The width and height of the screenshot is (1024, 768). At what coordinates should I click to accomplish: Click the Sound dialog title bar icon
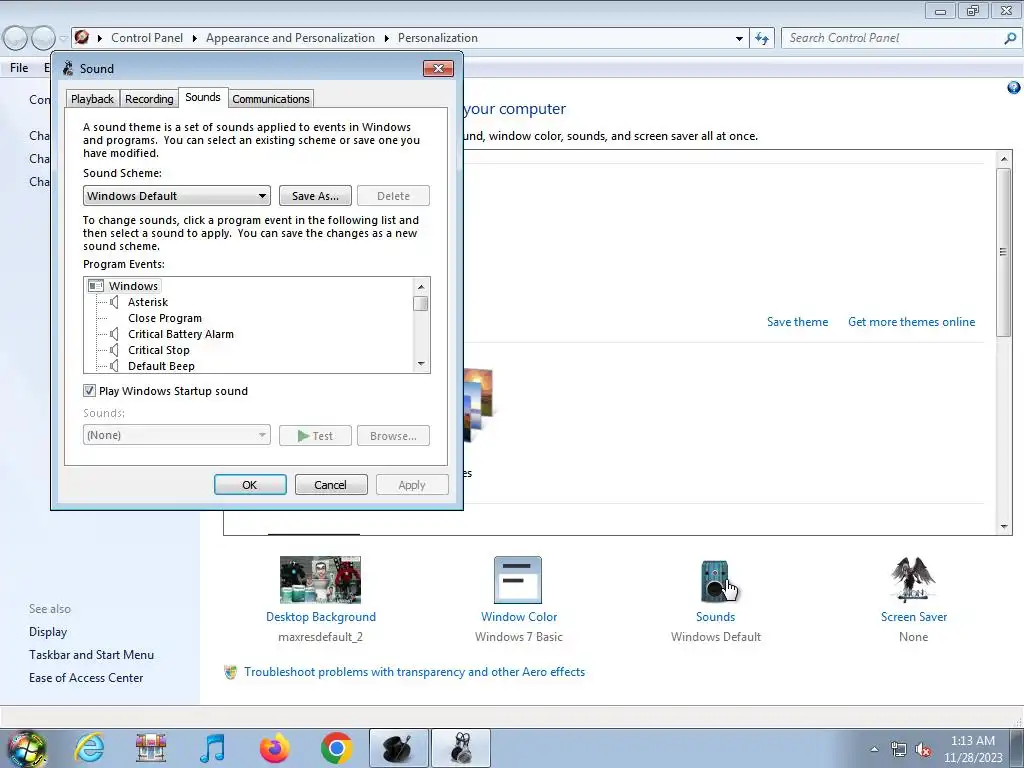tap(68, 68)
